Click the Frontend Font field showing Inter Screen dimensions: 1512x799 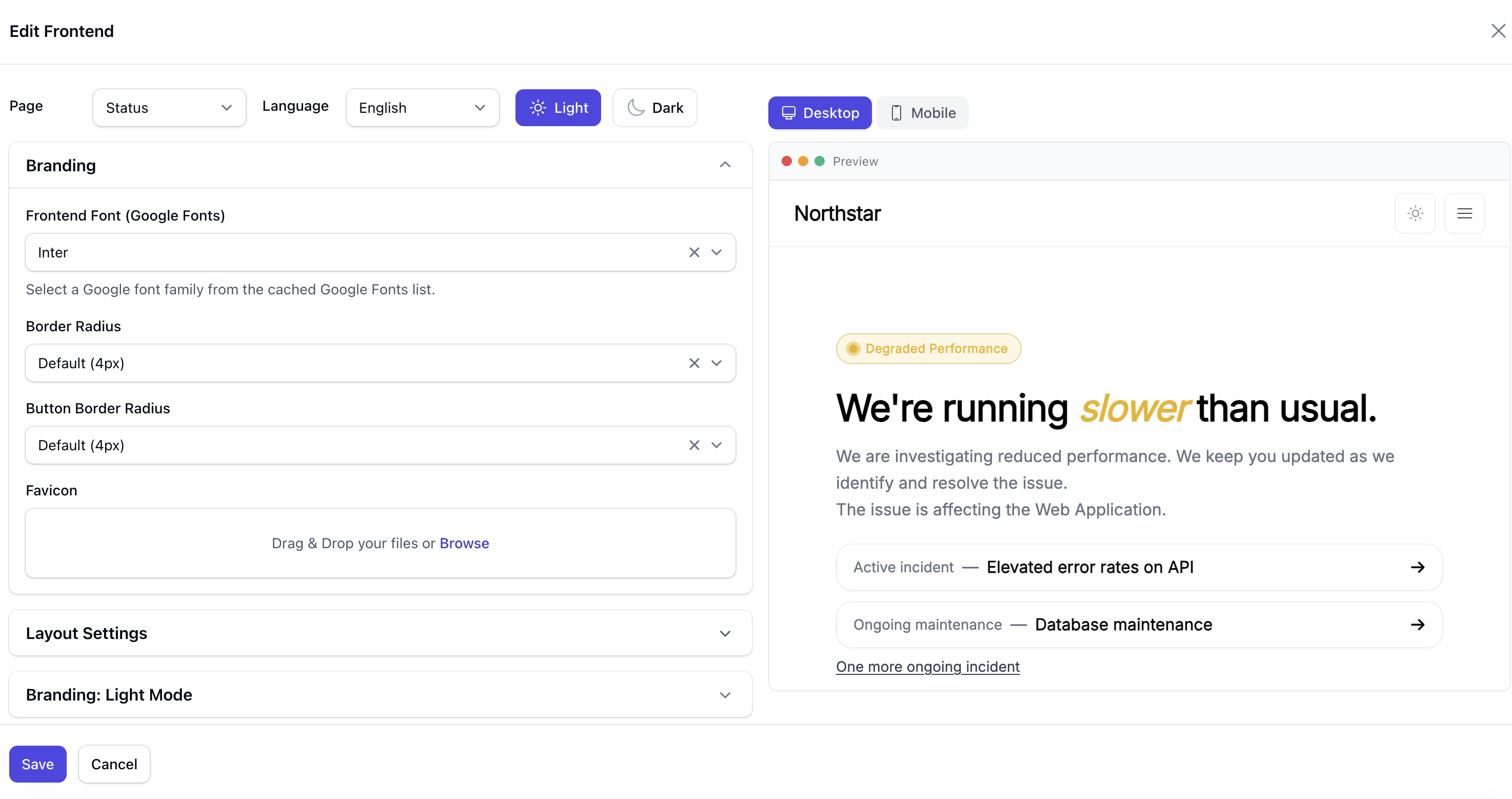[381, 252]
